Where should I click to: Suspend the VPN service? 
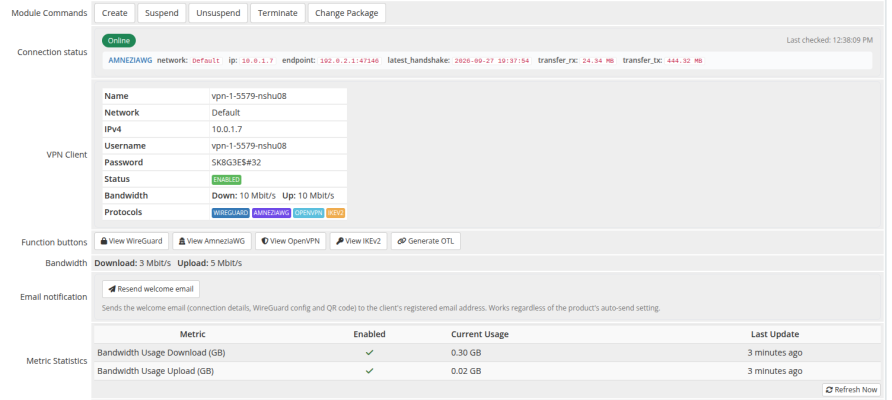click(x=162, y=13)
